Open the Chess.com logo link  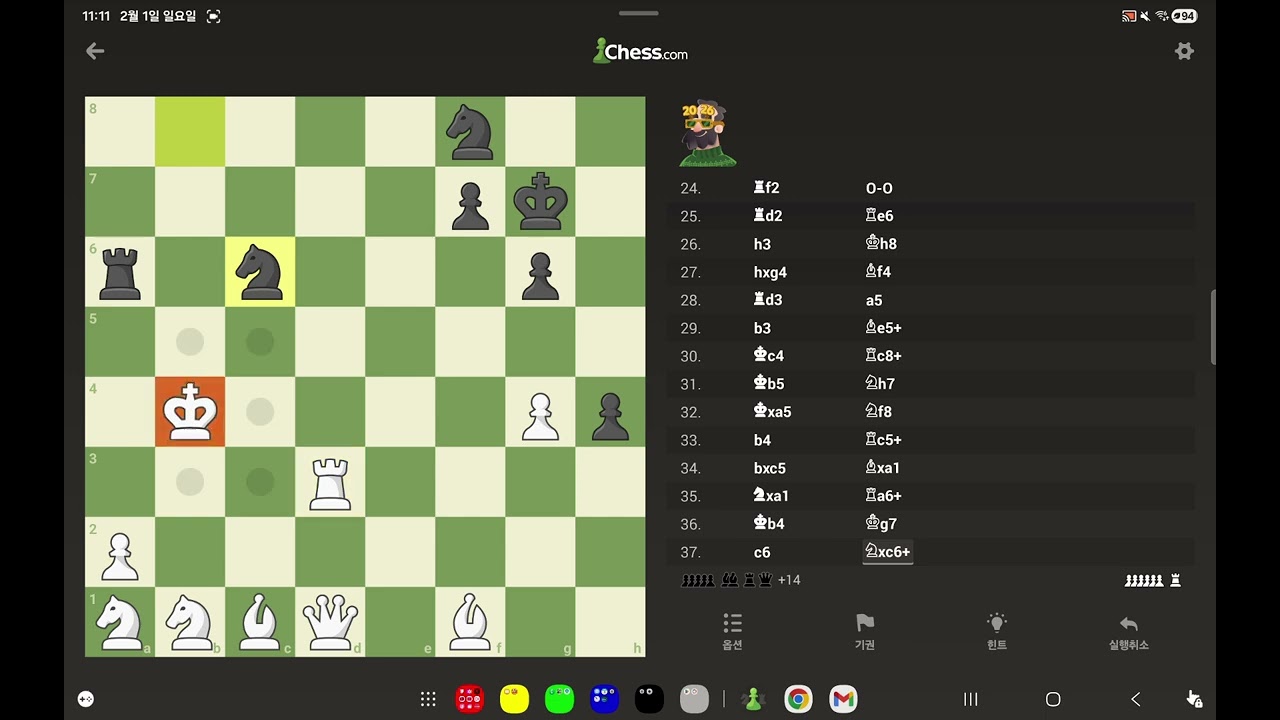click(640, 51)
